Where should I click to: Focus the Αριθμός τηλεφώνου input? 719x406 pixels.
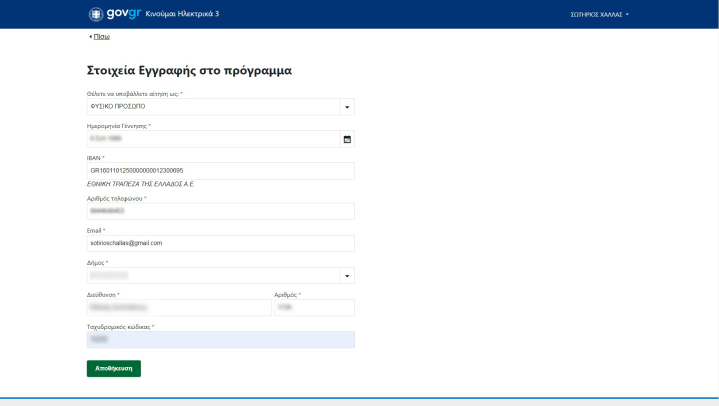pos(220,211)
